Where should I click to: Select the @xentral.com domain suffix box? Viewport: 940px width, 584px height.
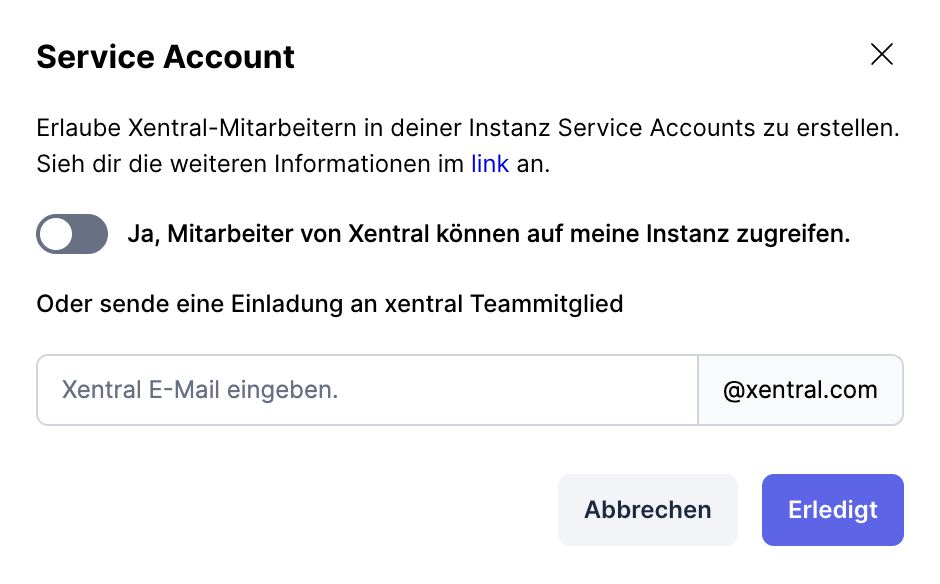coord(800,390)
